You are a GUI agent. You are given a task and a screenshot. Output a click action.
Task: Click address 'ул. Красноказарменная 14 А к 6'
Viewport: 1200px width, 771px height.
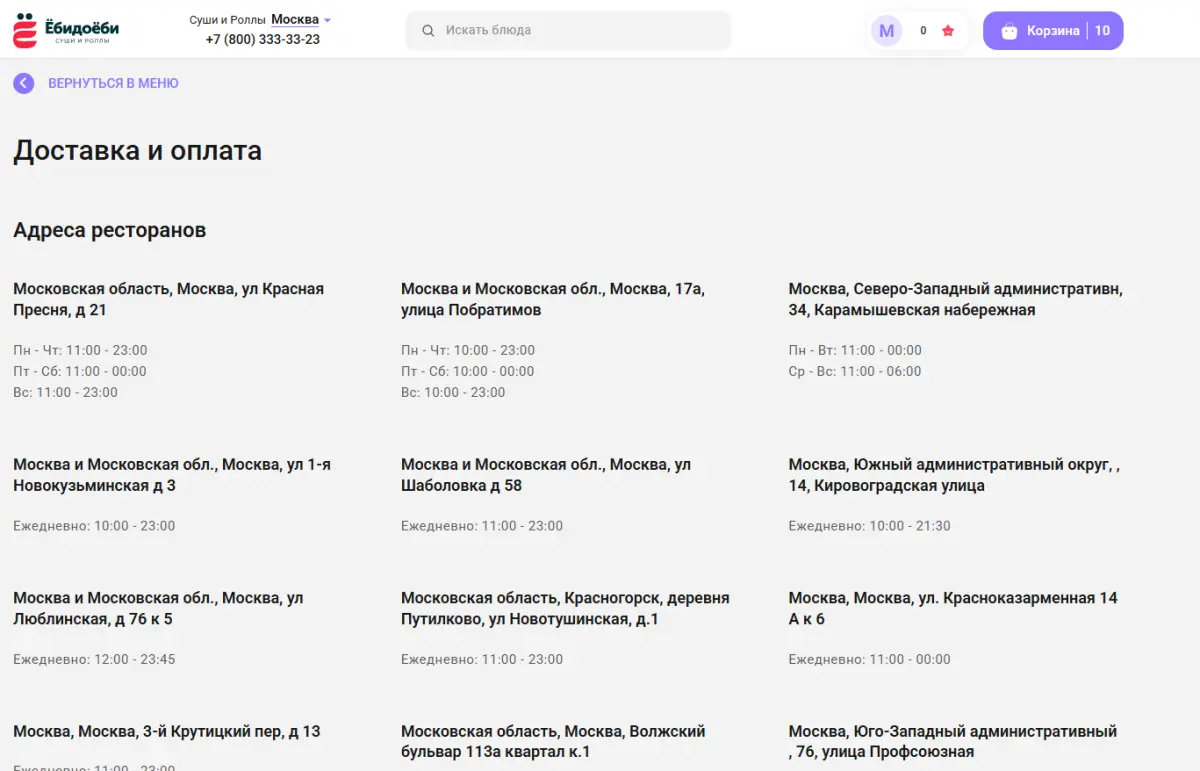tap(953, 608)
